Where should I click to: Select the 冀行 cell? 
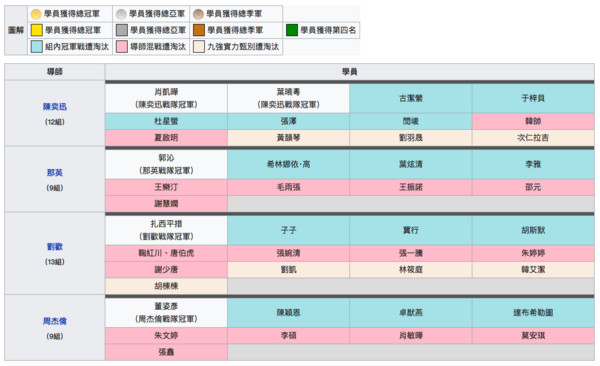(x=411, y=230)
